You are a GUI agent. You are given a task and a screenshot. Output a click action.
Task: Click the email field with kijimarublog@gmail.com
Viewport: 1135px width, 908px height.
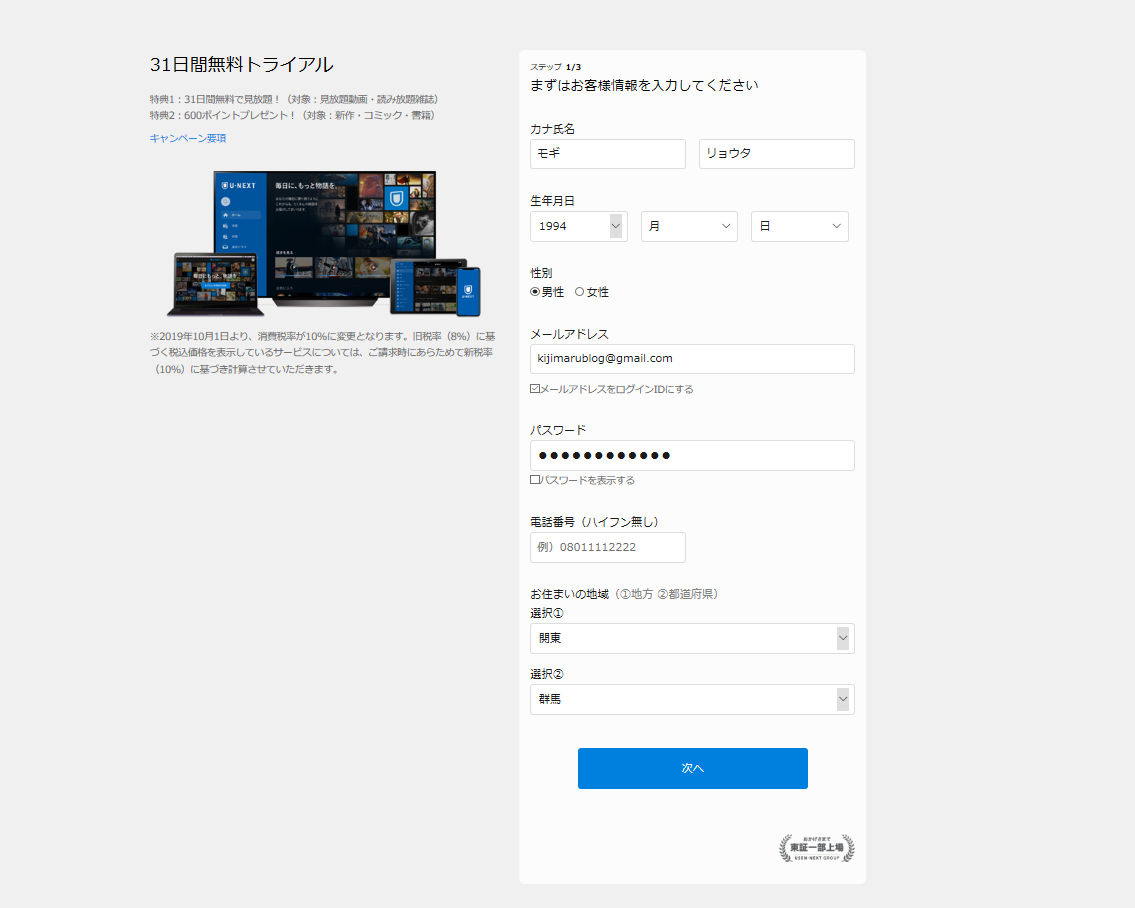tap(692, 358)
